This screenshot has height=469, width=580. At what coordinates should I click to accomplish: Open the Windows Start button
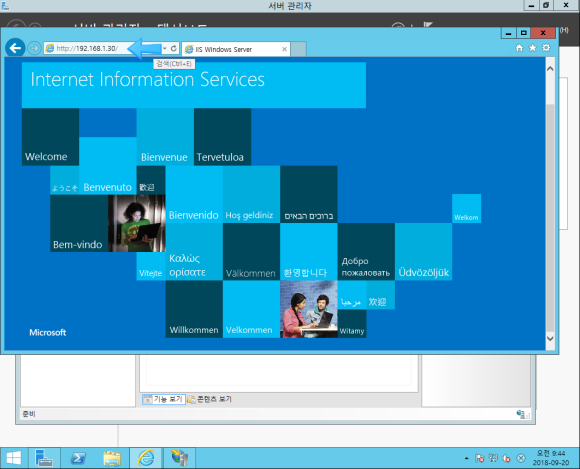(x=14, y=458)
